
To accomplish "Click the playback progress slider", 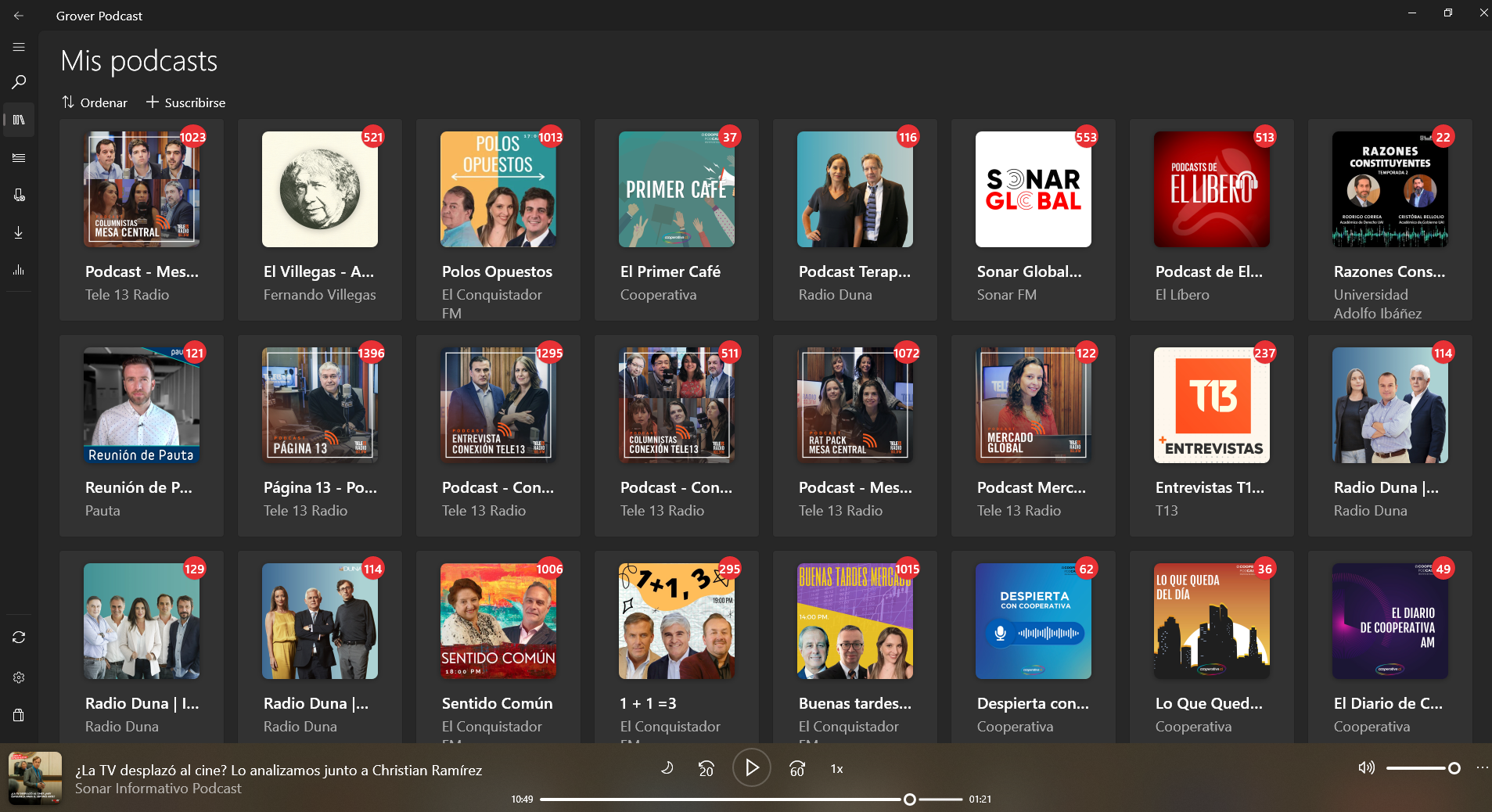I will pos(751,799).
